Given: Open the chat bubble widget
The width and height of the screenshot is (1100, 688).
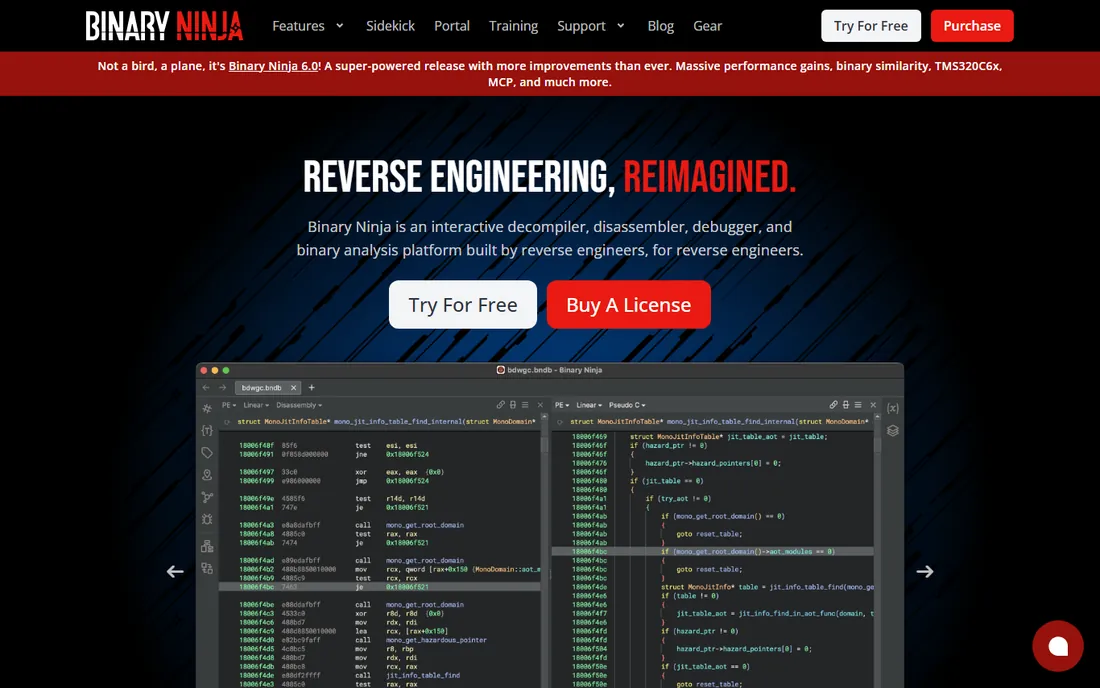Looking at the screenshot, I should (x=1057, y=646).
